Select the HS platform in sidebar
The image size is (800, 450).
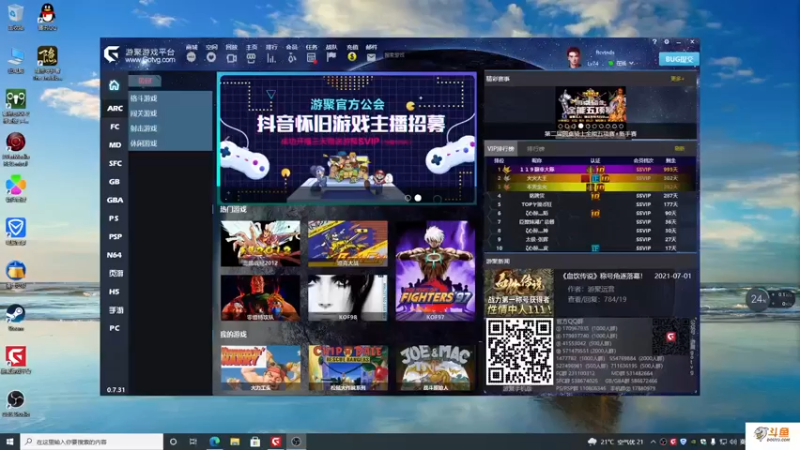tap(114, 292)
